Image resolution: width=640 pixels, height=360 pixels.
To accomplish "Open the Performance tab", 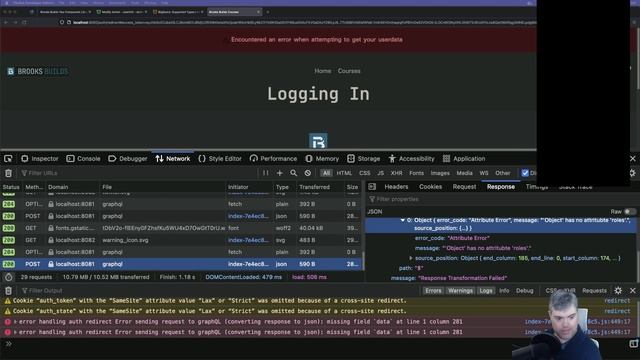I will pyautogui.click(x=273, y=159).
